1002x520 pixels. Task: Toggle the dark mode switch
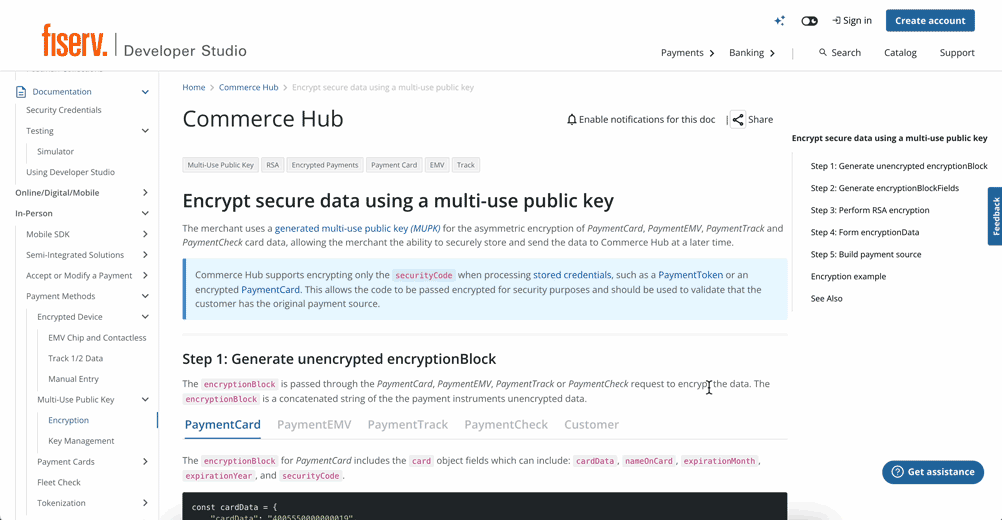pos(809,21)
